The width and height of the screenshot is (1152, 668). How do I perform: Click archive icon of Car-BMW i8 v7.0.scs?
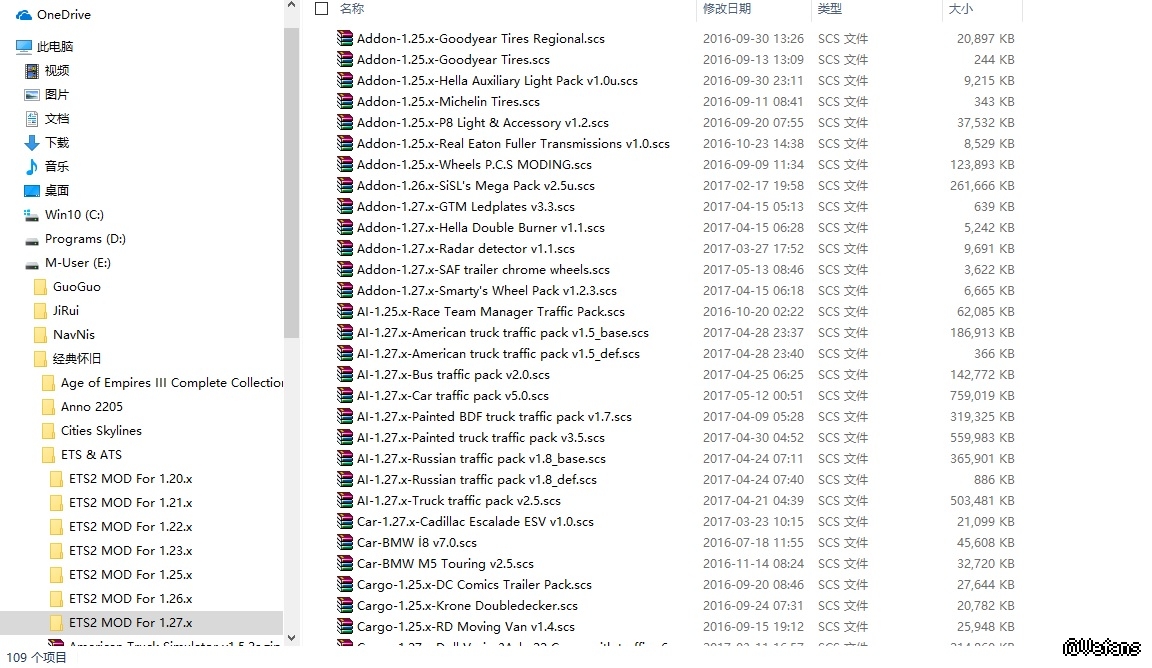pyautogui.click(x=345, y=542)
